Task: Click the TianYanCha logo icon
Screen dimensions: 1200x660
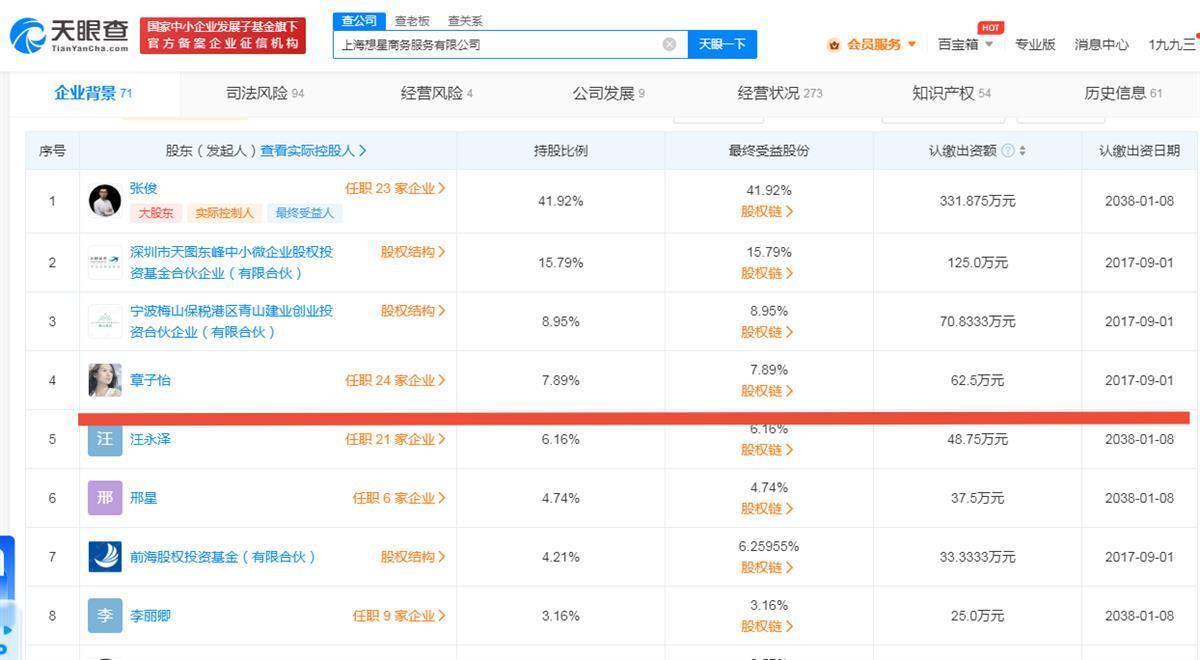Action: click(29, 36)
